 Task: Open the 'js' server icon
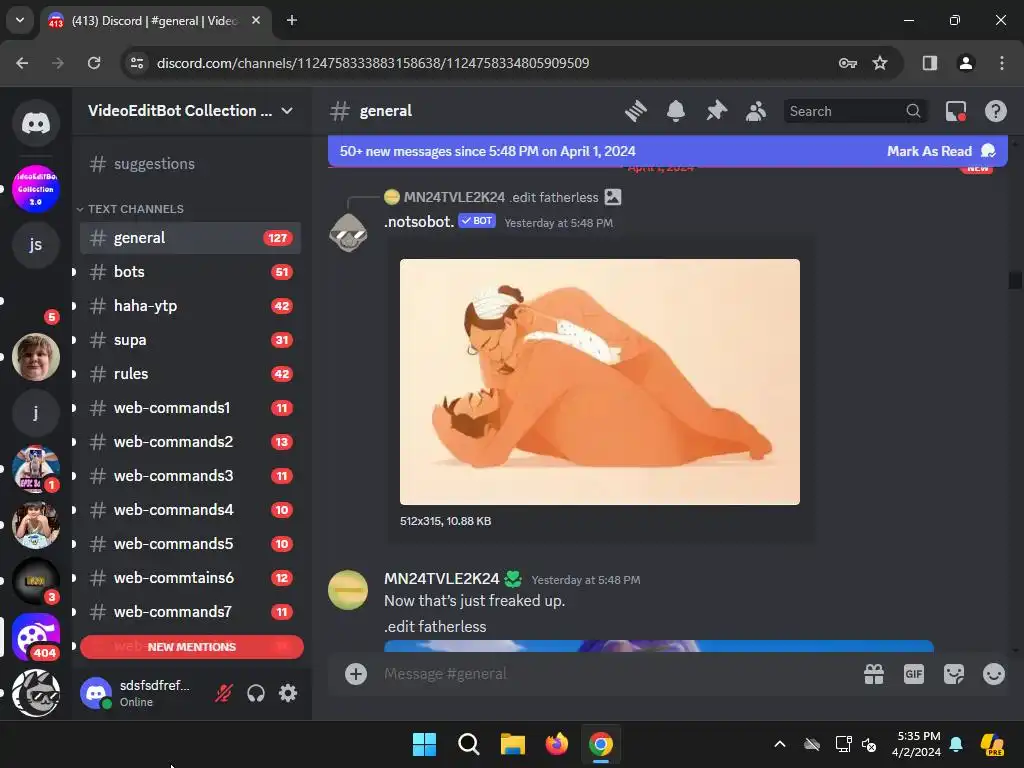pos(36,245)
